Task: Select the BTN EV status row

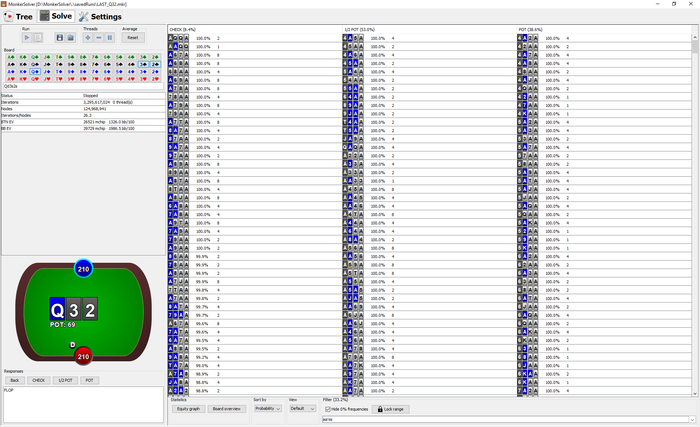Action: 83,121
